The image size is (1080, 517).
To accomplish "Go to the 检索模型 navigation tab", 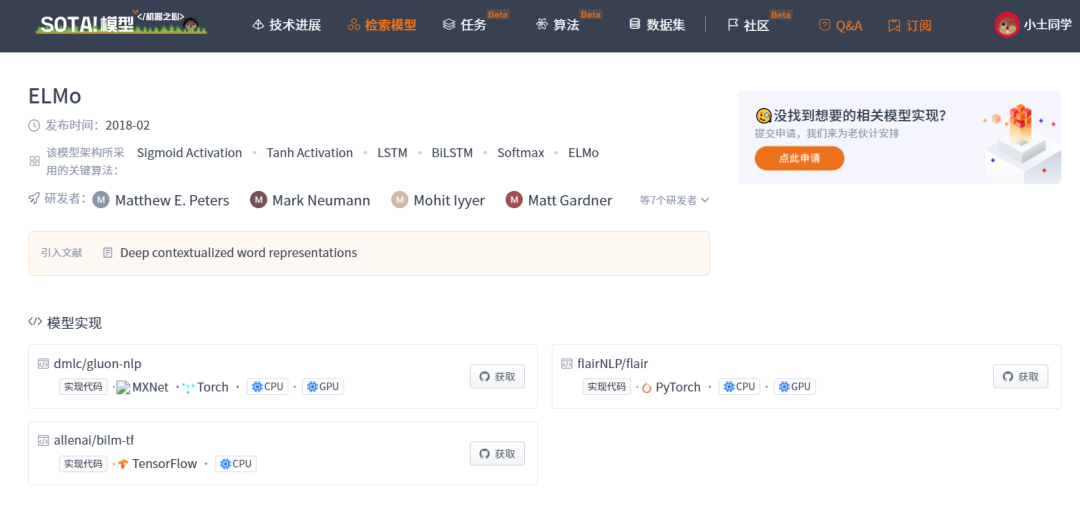I will (x=382, y=25).
